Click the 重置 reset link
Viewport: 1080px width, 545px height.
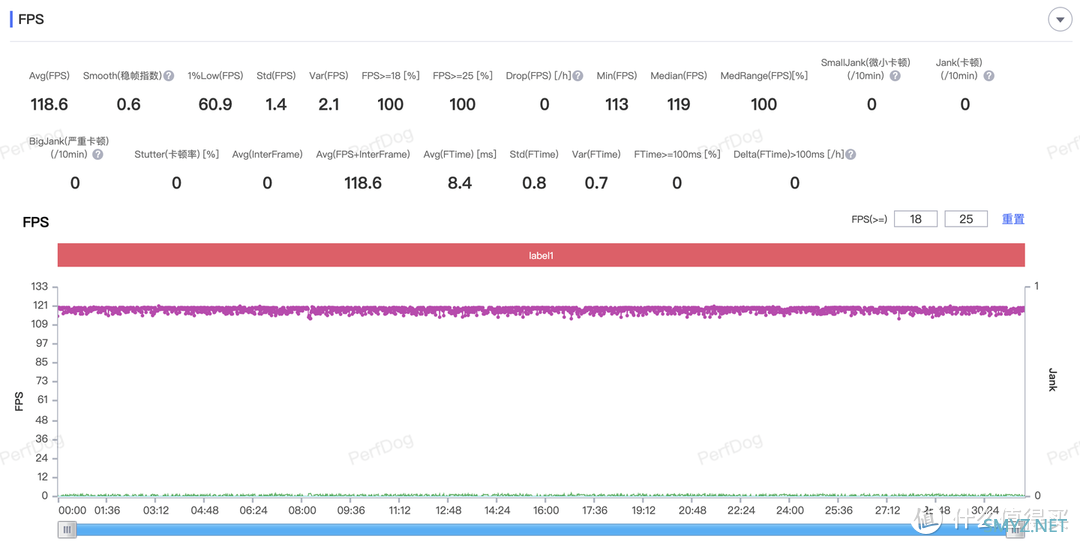tap(1013, 219)
